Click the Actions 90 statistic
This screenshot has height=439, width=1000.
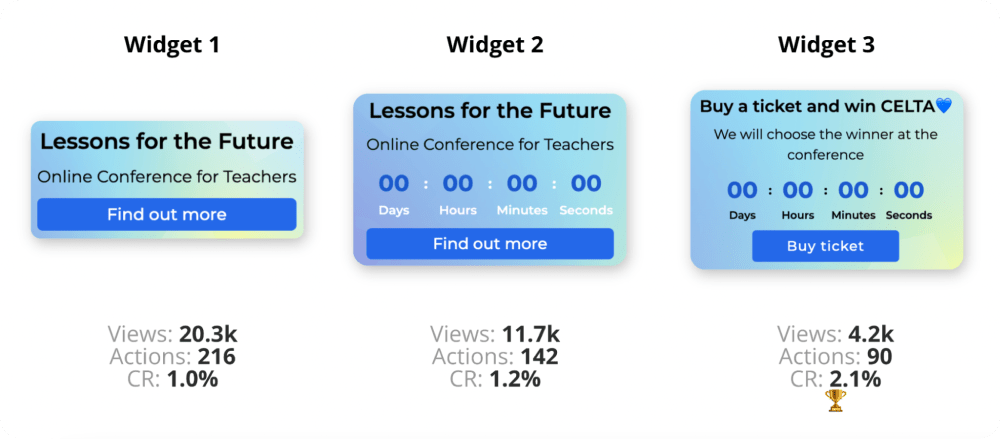[x=835, y=357]
